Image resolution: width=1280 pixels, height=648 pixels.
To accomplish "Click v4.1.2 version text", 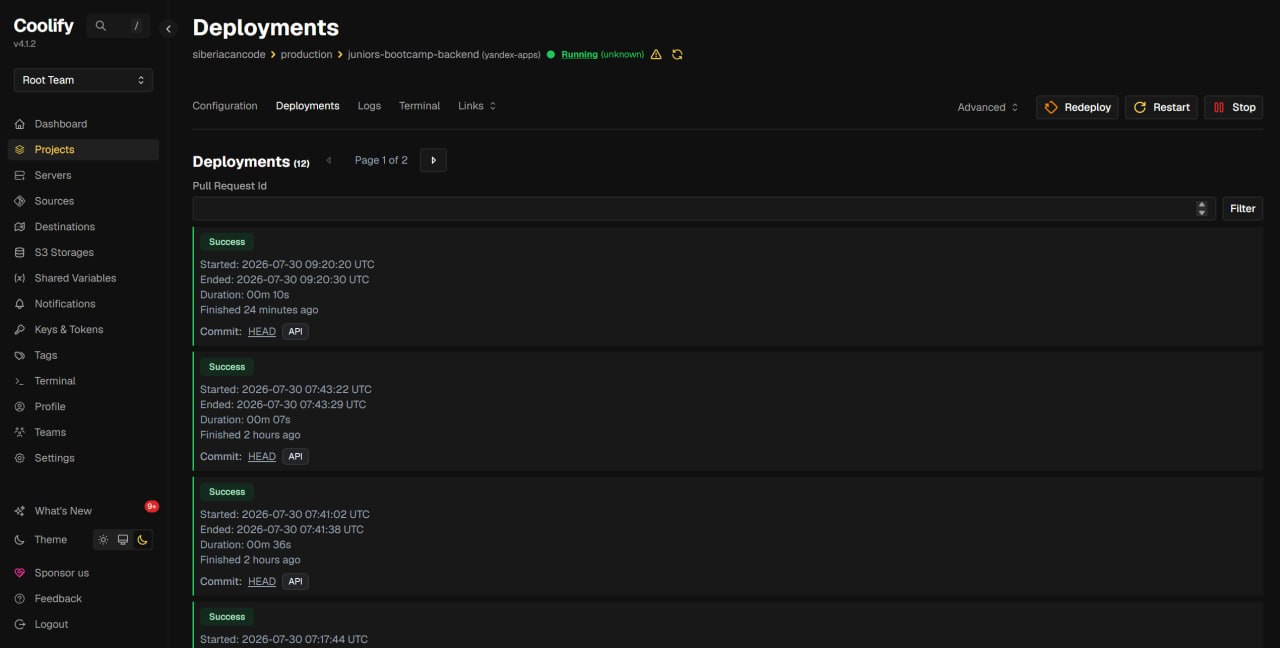I will [x=25, y=44].
